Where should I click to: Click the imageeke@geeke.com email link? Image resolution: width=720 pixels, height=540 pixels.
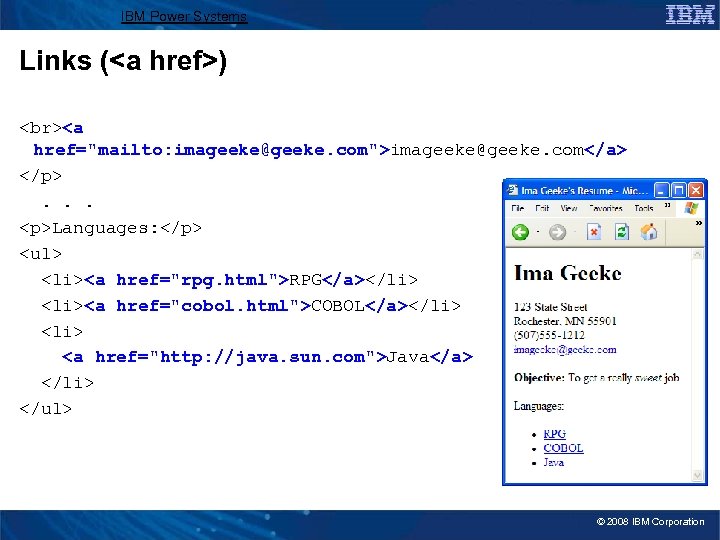tap(565, 349)
